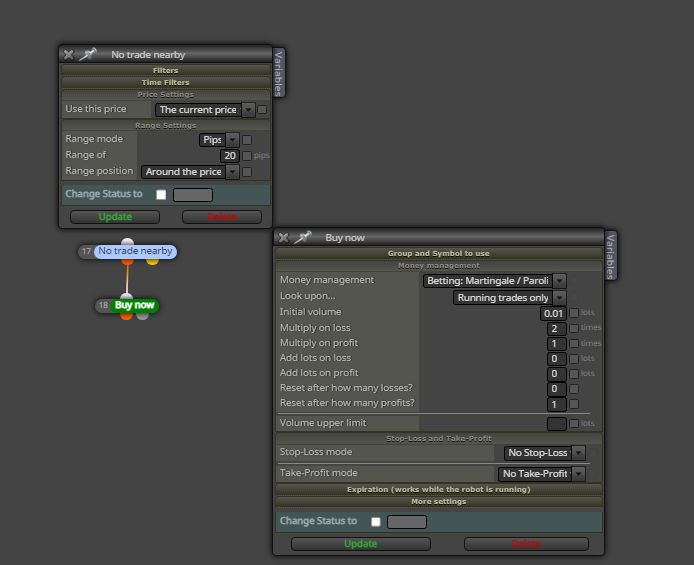Tick checkbox beside The current price

[x=262, y=109]
